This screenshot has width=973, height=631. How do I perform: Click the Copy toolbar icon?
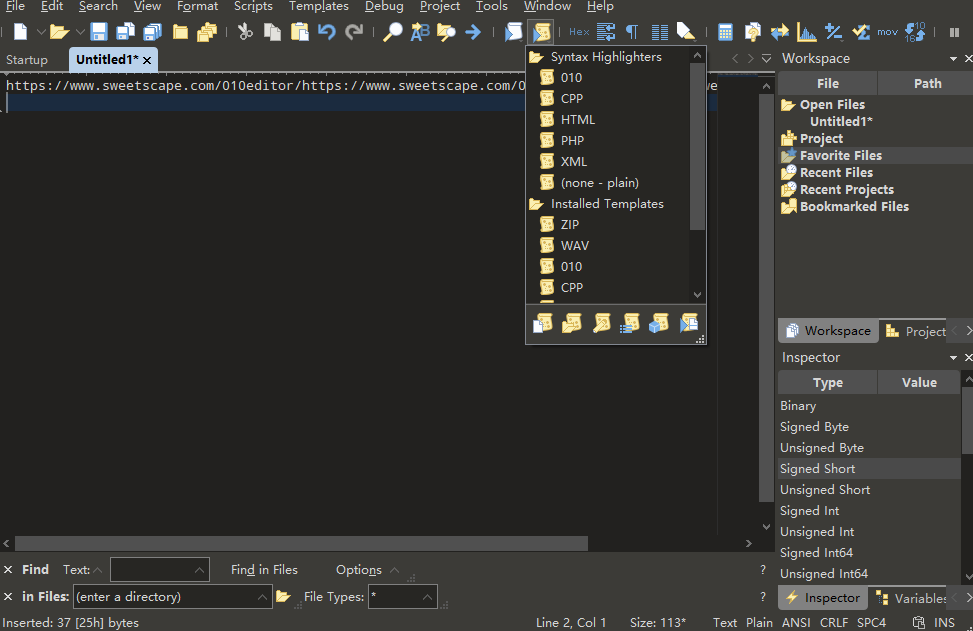[x=272, y=32]
